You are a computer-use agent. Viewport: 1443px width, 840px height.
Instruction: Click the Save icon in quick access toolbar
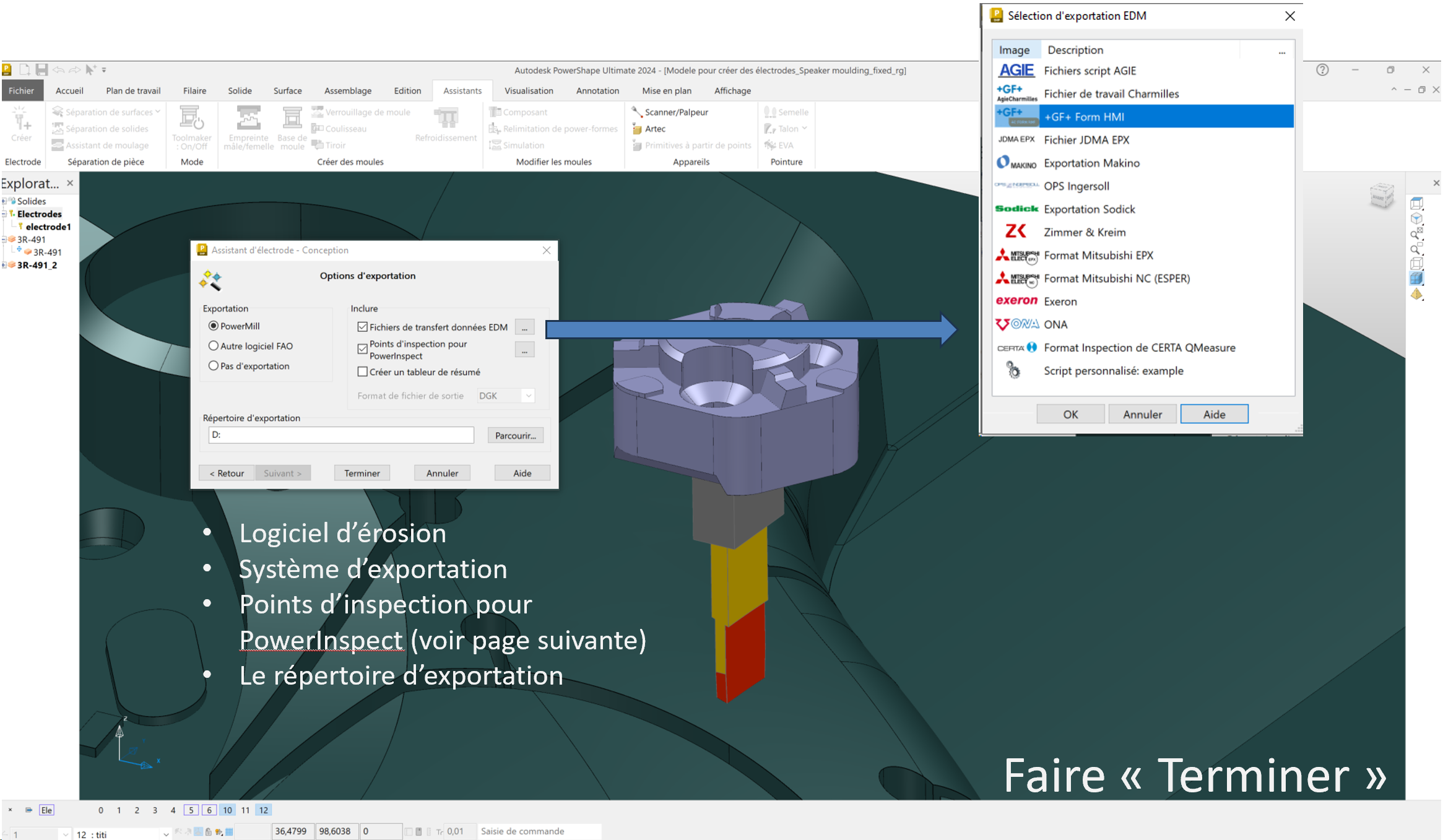pos(41,70)
